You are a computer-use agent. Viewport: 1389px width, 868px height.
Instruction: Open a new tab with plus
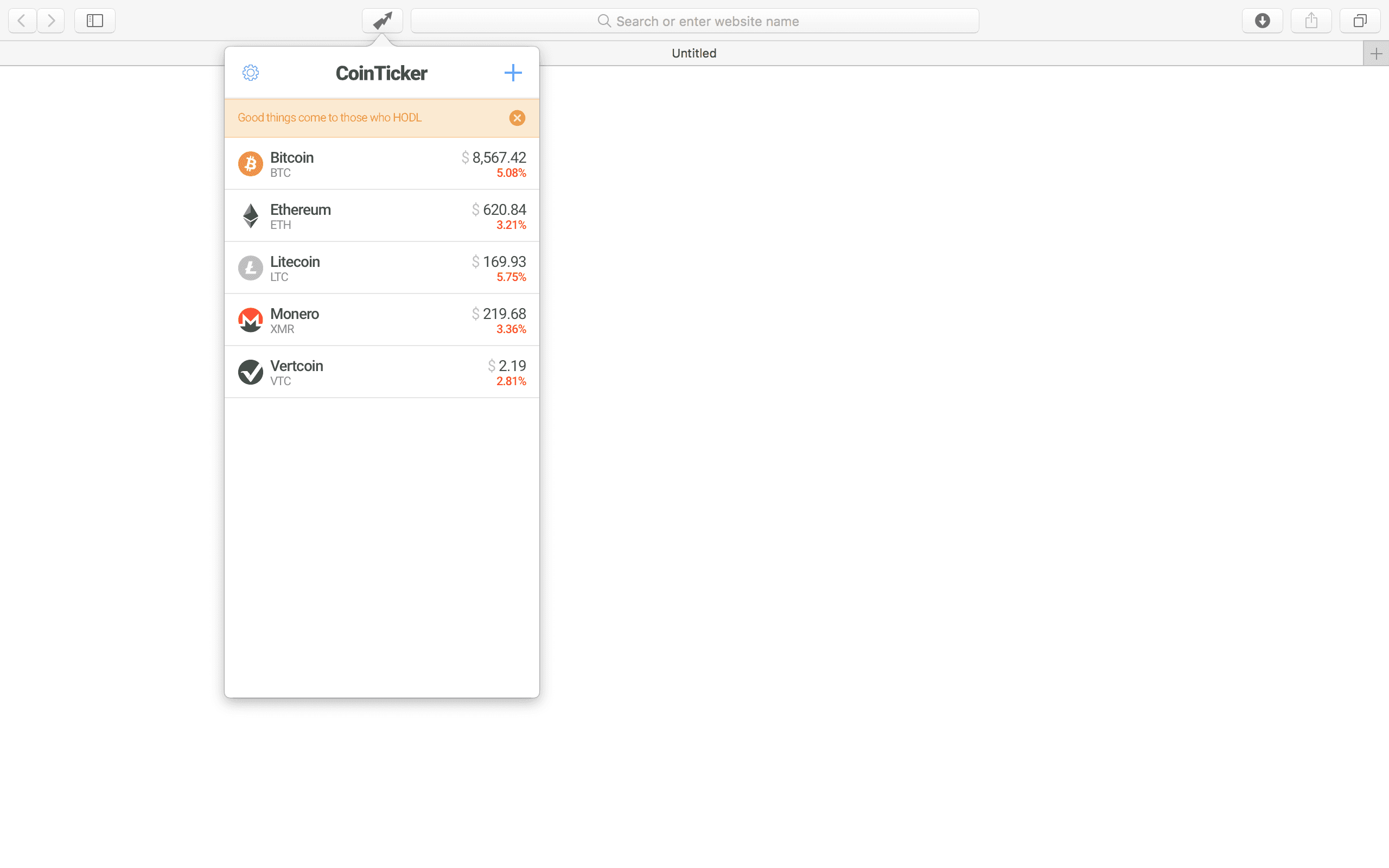[x=1376, y=54]
